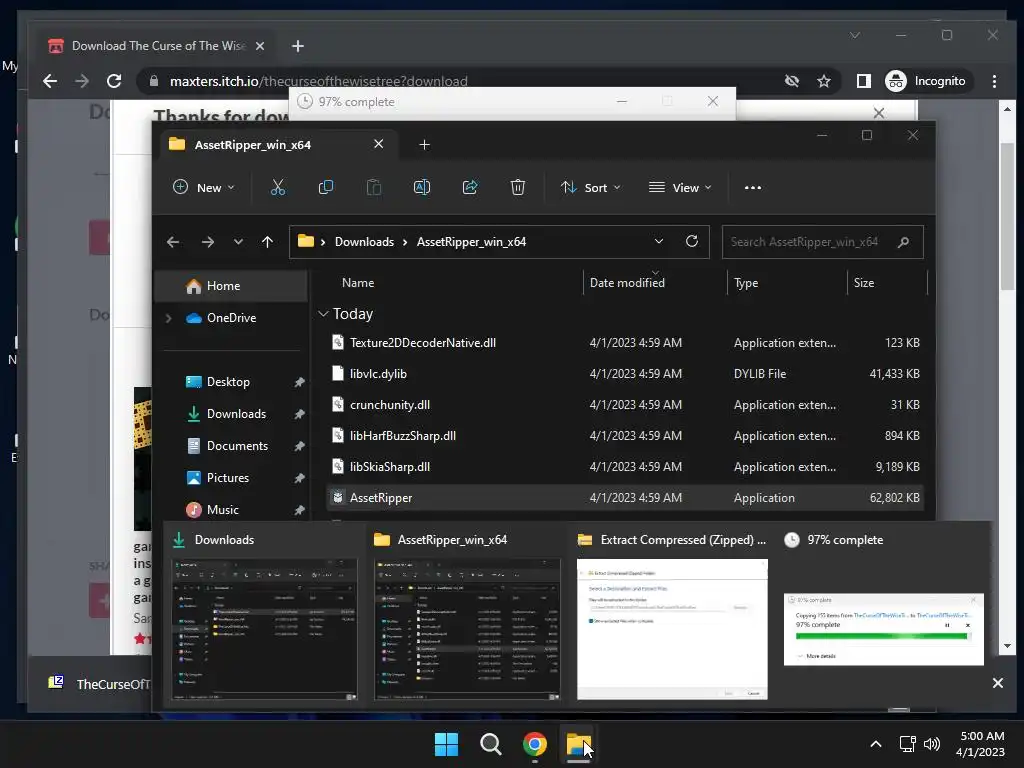Open Windows taskbar Search
Viewport: 1024px width, 768px height.
tap(490, 744)
